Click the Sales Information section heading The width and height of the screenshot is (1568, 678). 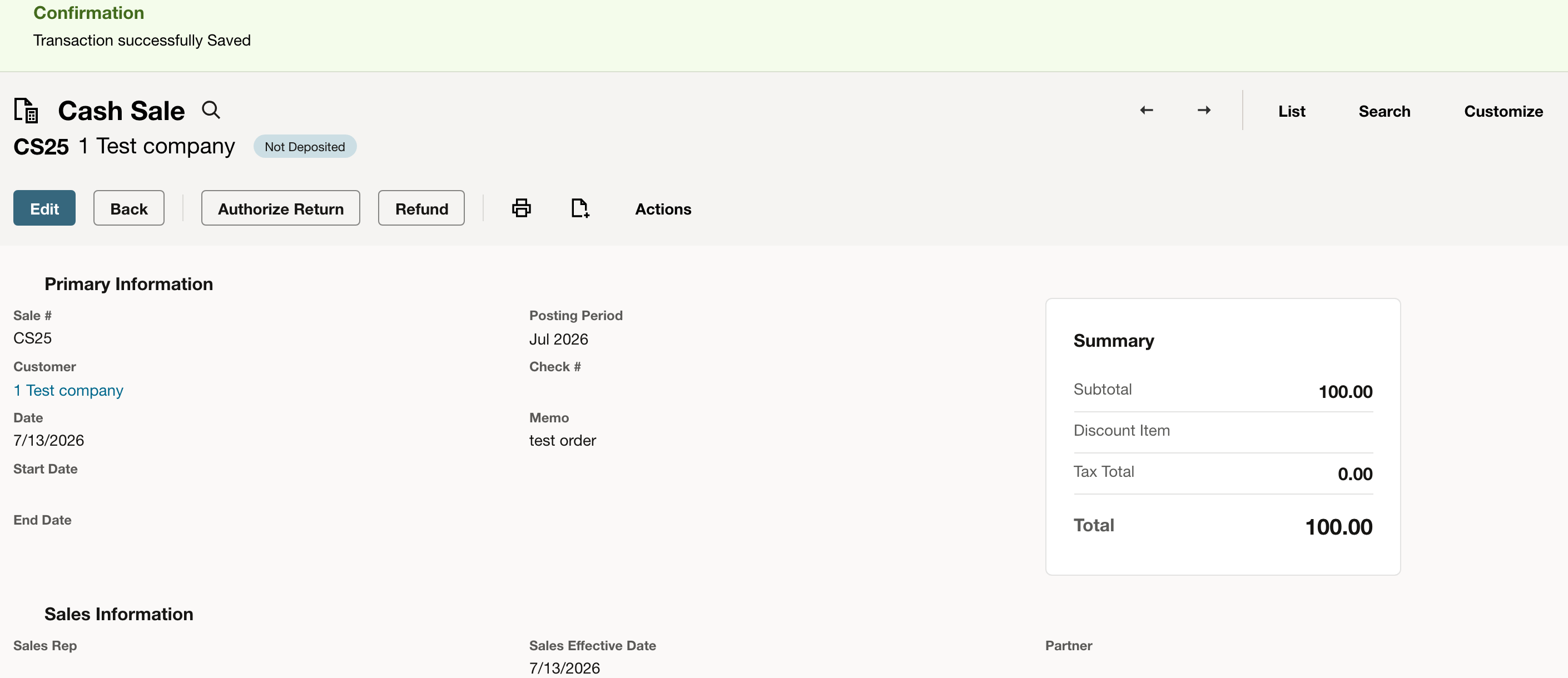point(118,614)
